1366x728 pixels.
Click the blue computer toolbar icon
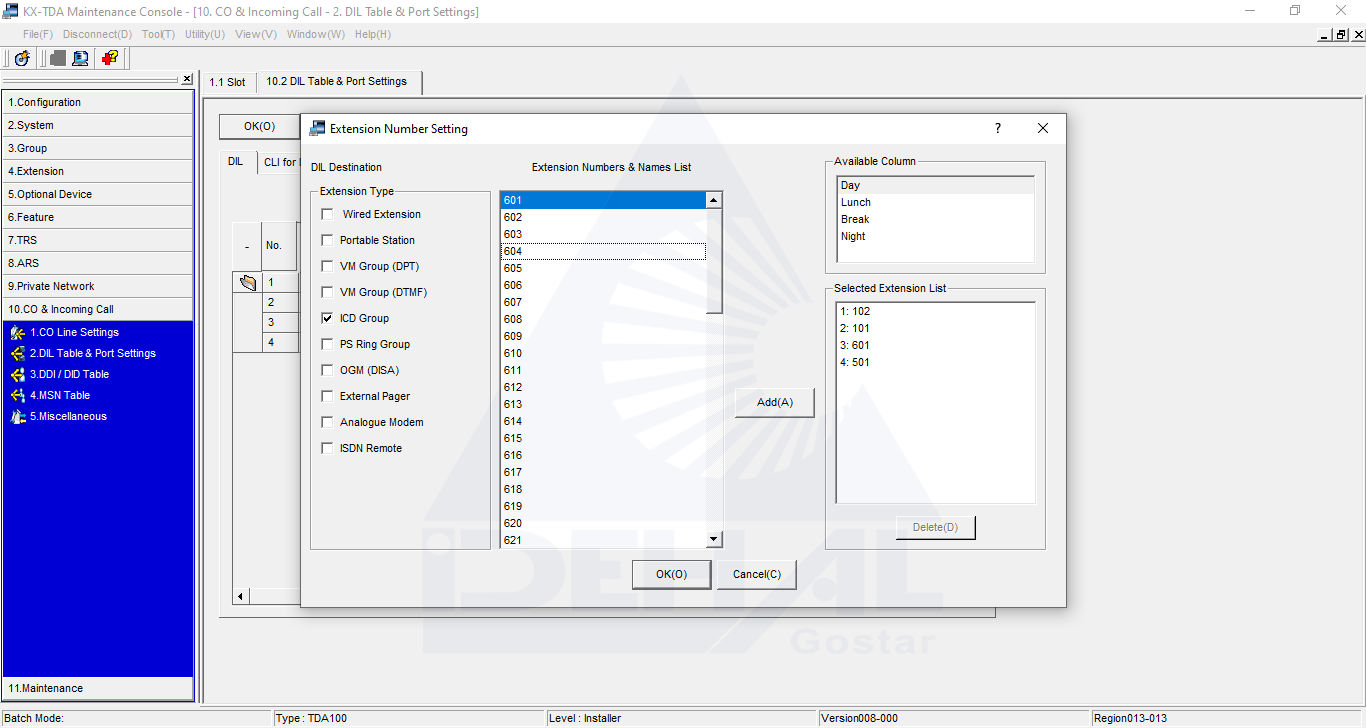coord(80,58)
